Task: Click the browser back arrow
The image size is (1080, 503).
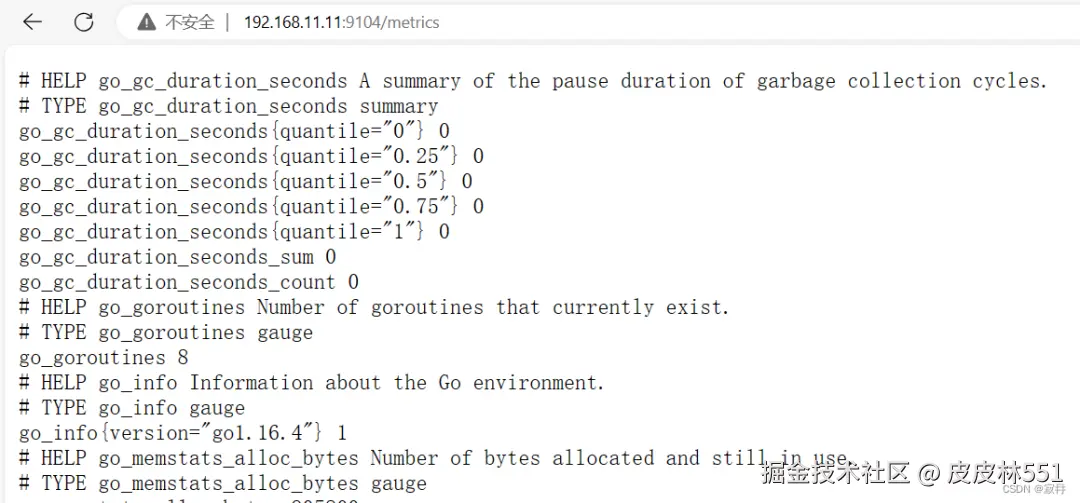Action: click(x=32, y=22)
